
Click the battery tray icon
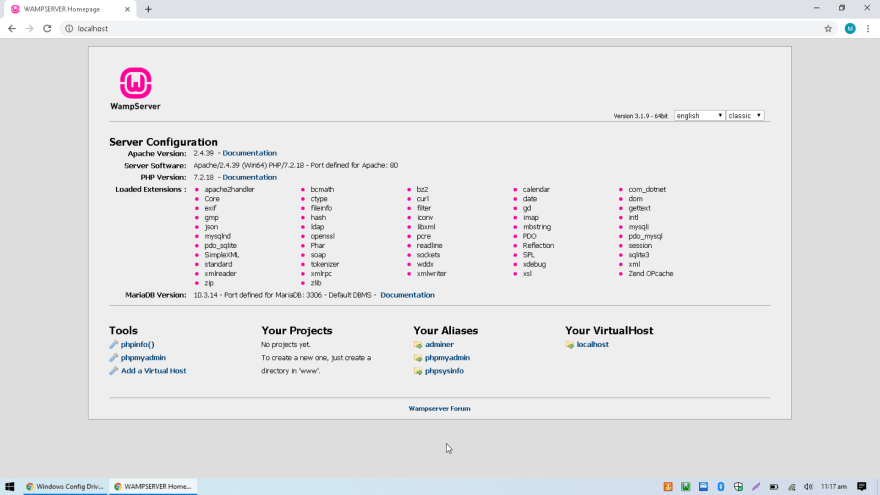773,487
